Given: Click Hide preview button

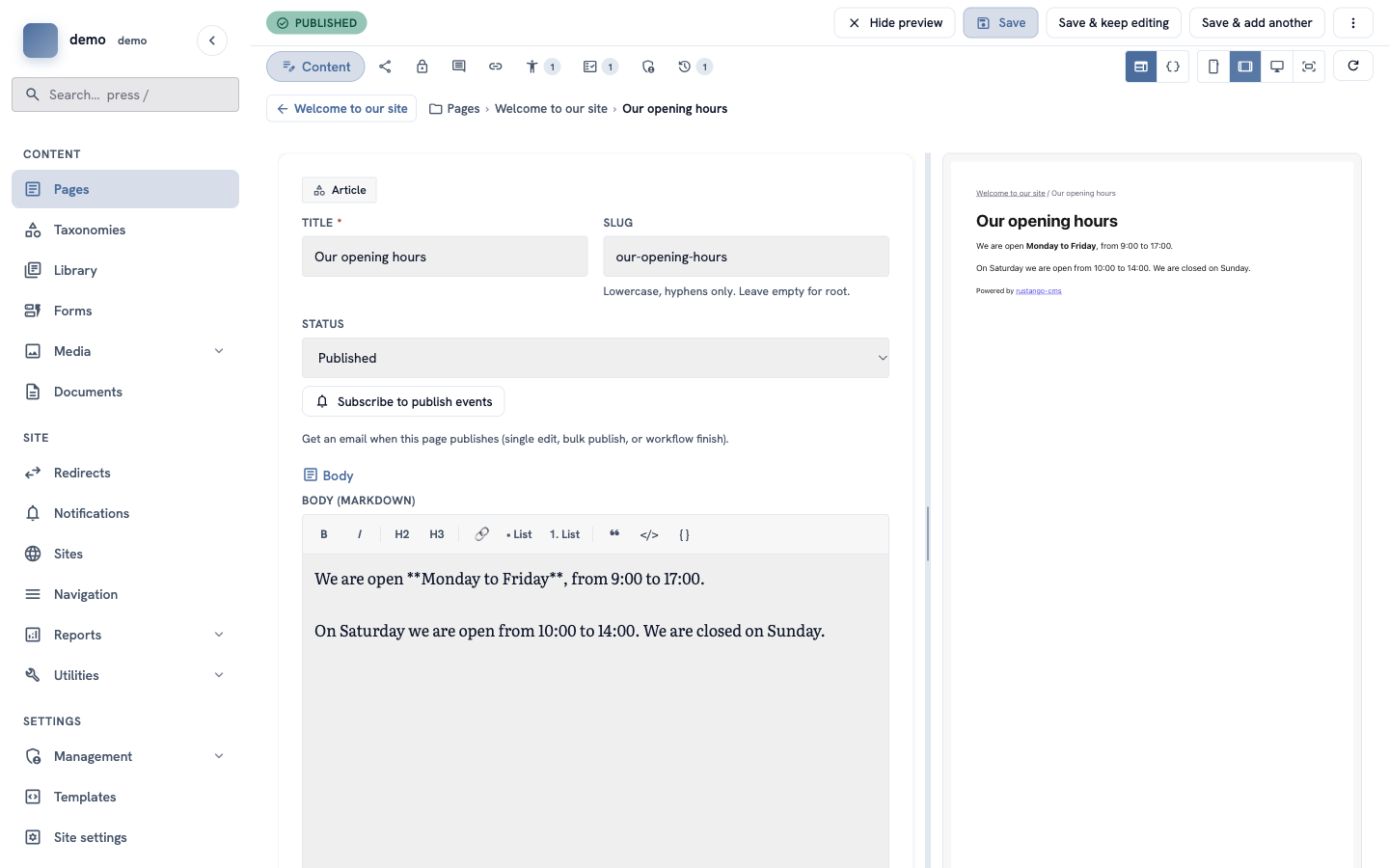Looking at the screenshot, I should click(x=895, y=23).
